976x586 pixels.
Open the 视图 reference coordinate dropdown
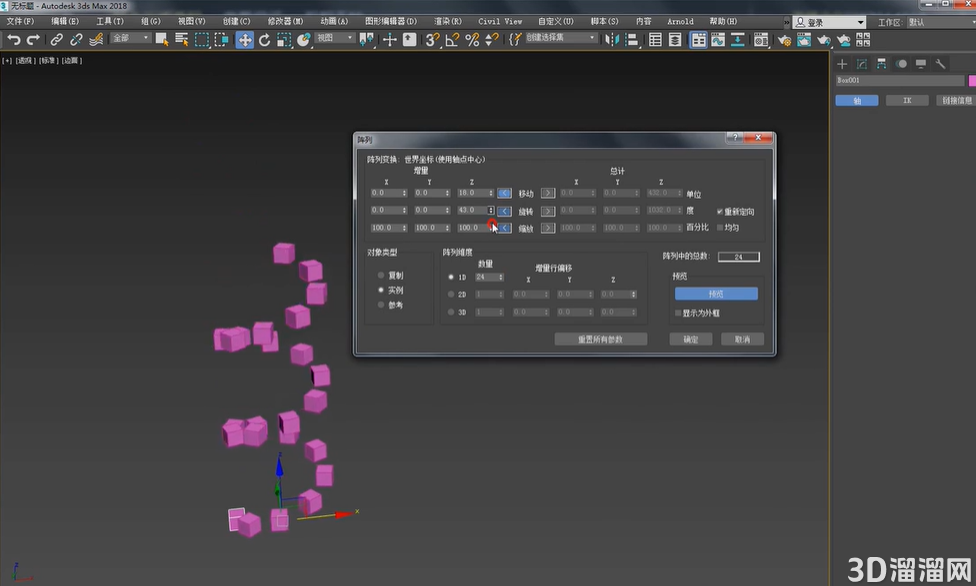[x=335, y=39]
